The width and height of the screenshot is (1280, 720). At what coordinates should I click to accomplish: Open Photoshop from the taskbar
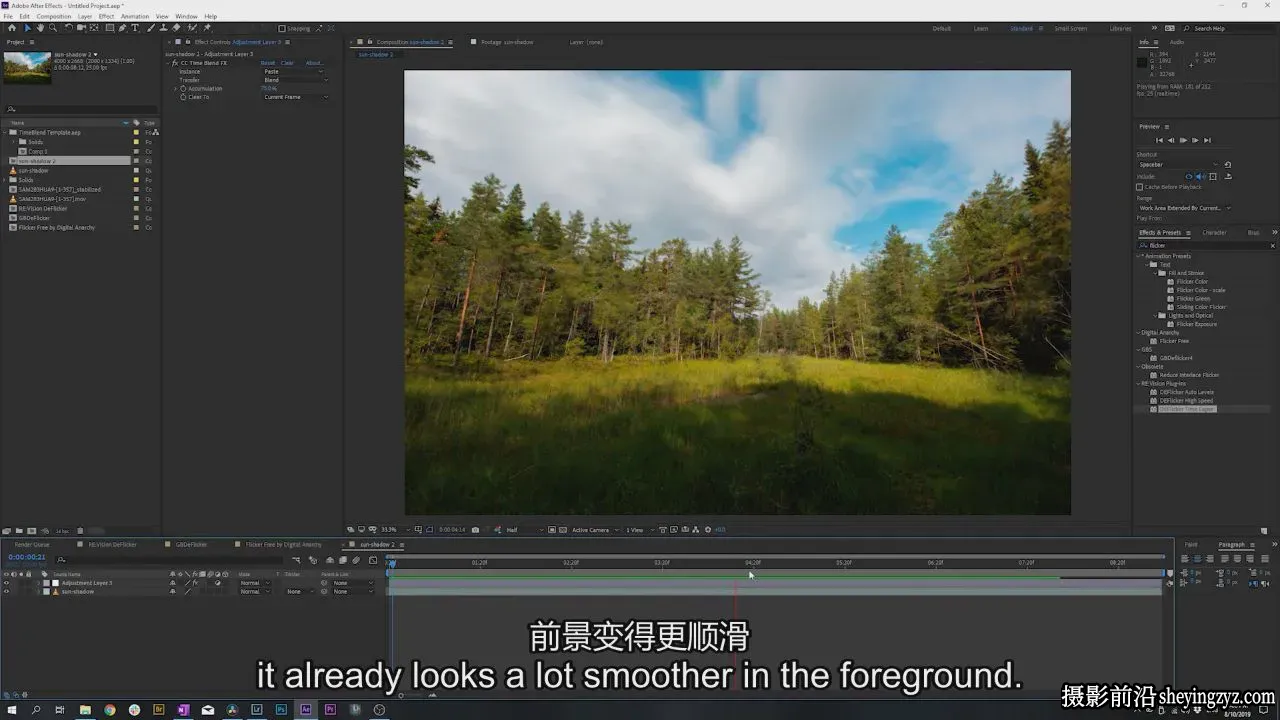281,710
